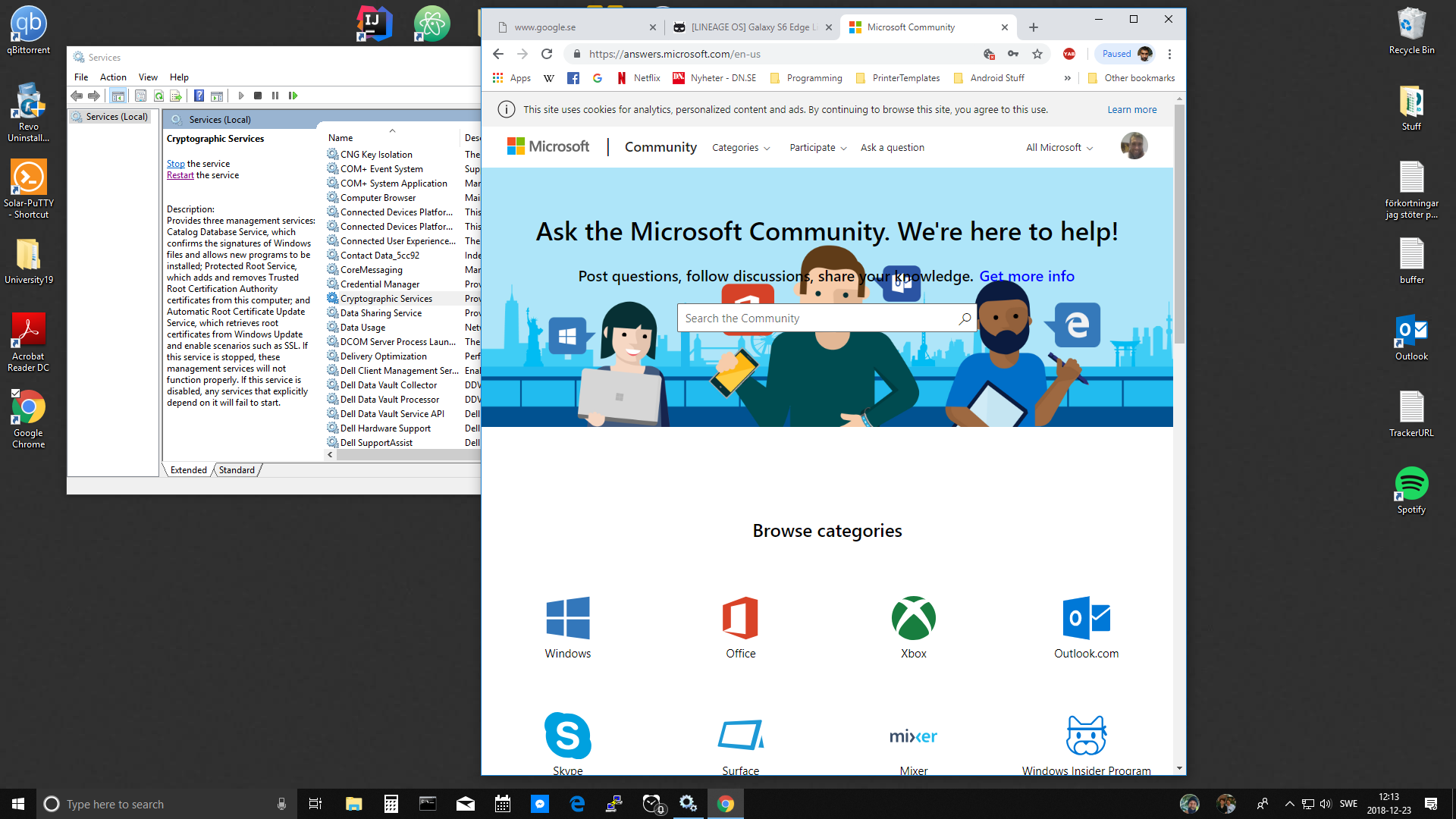Viewport: 1456px width, 819px height.
Task: Switch to the Standard tab
Action: point(237,470)
